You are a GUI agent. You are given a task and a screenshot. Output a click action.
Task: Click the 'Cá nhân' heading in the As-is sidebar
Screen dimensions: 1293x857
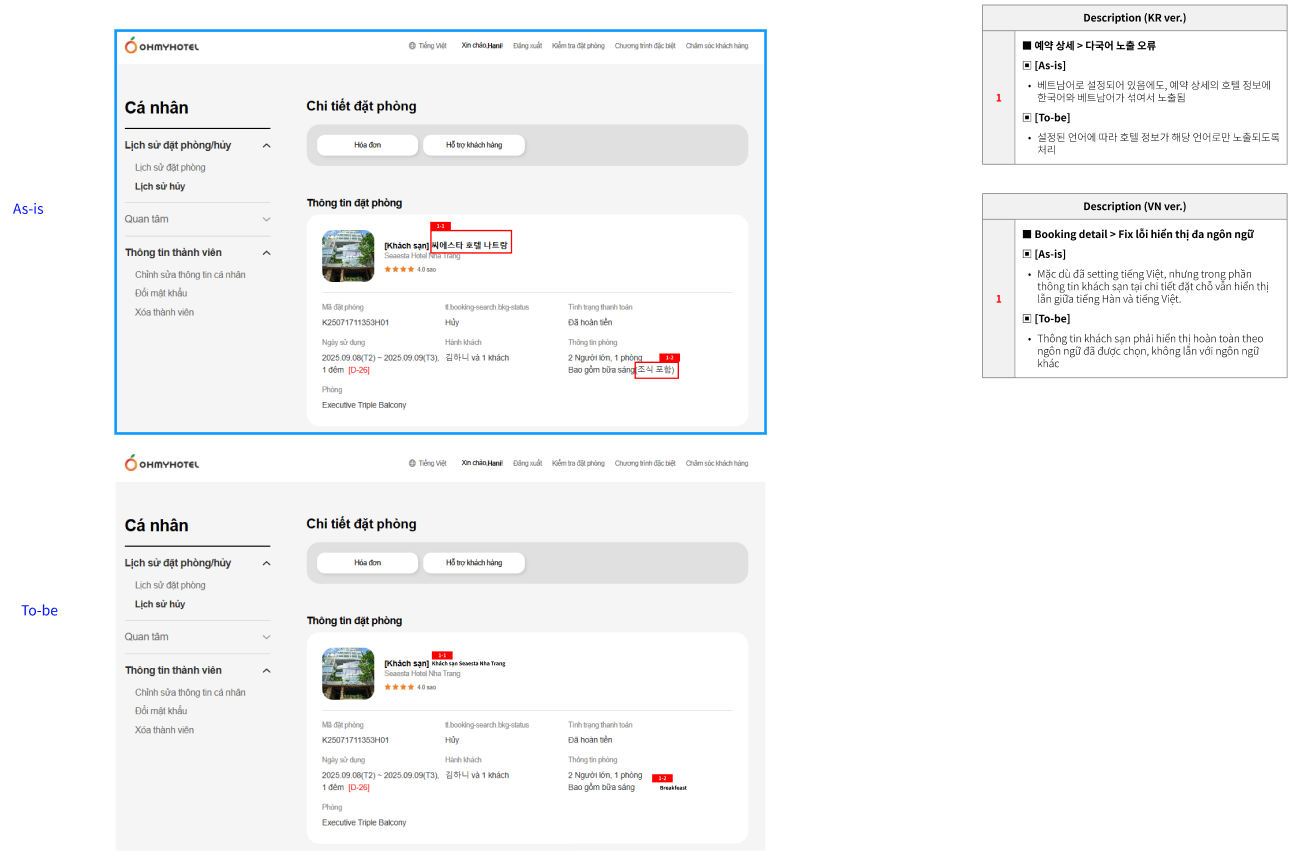(157, 108)
